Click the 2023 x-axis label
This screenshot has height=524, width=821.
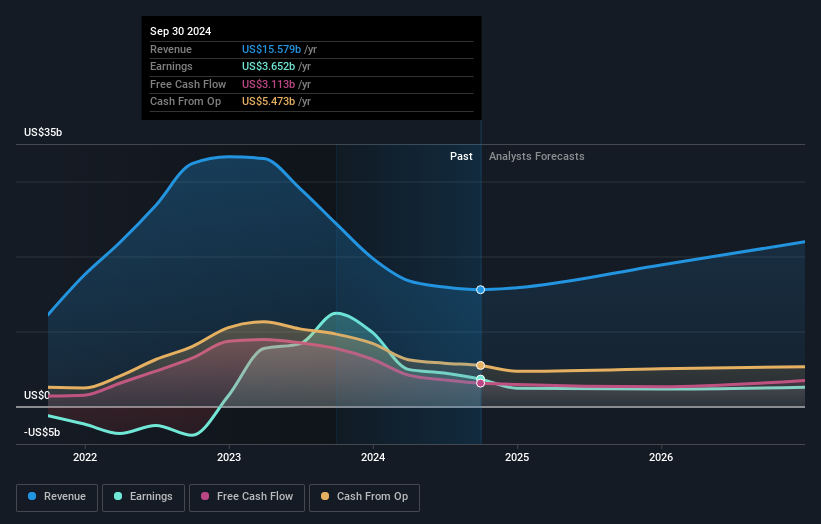(x=229, y=458)
